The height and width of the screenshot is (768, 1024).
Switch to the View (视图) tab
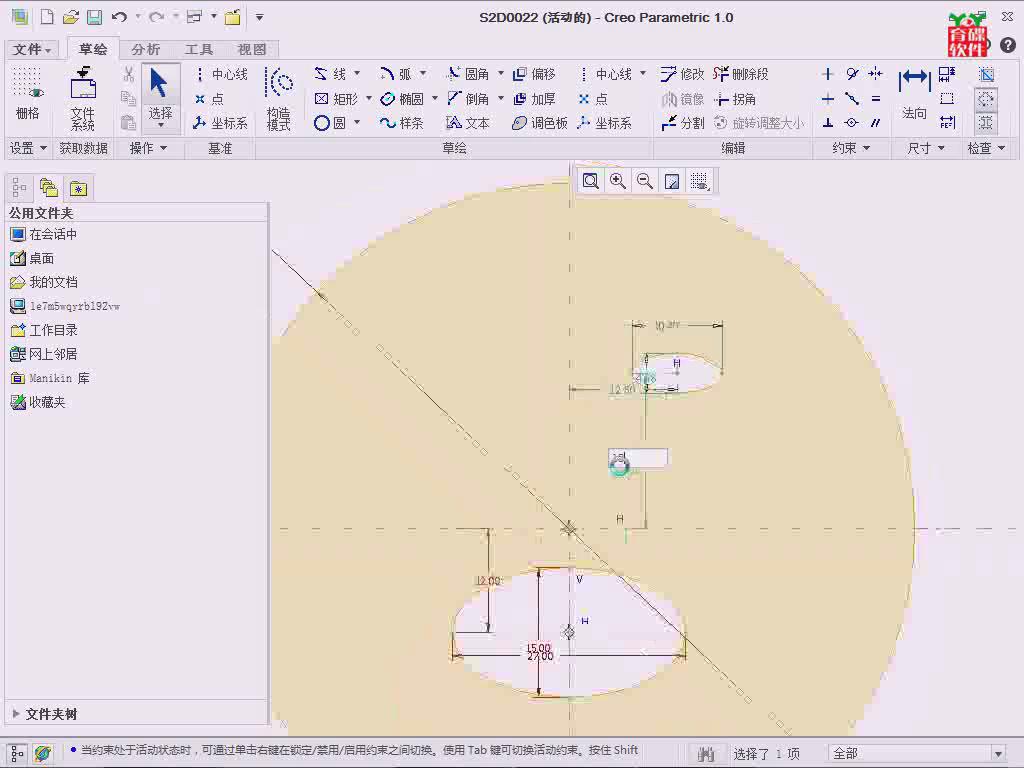251,50
